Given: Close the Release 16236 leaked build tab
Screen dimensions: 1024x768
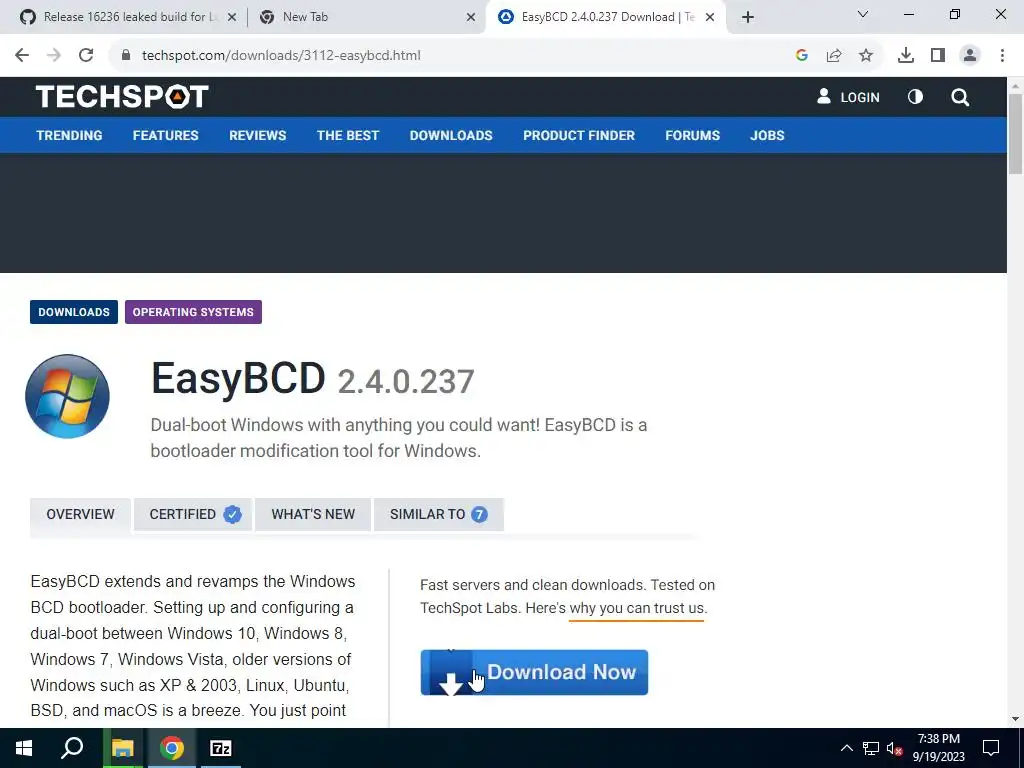Looking at the screenshot, I should [232, 18].
